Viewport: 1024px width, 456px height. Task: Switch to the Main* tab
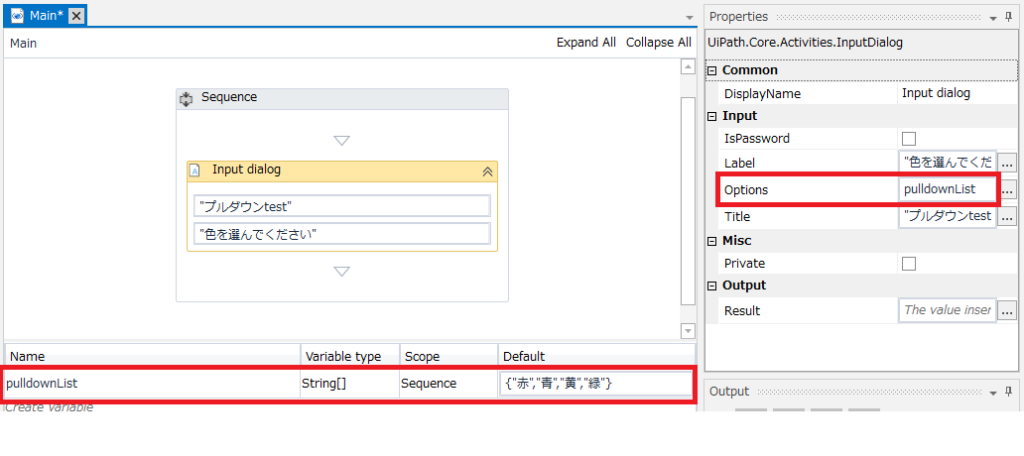tap(46, 16)
